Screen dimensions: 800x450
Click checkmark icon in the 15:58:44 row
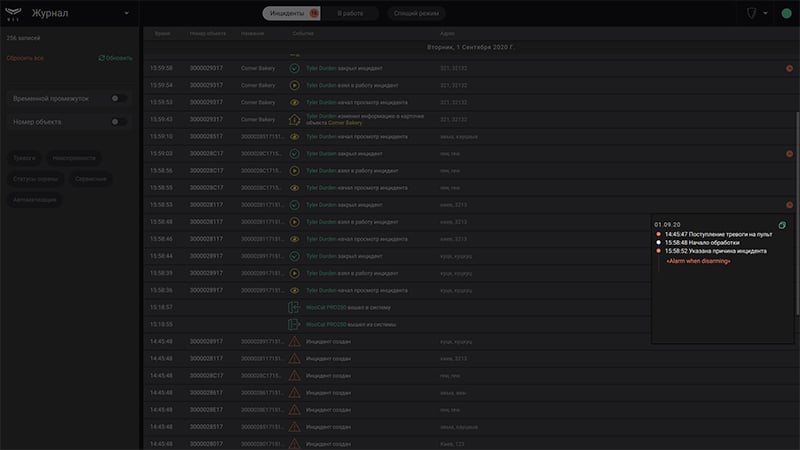point(294,256)
